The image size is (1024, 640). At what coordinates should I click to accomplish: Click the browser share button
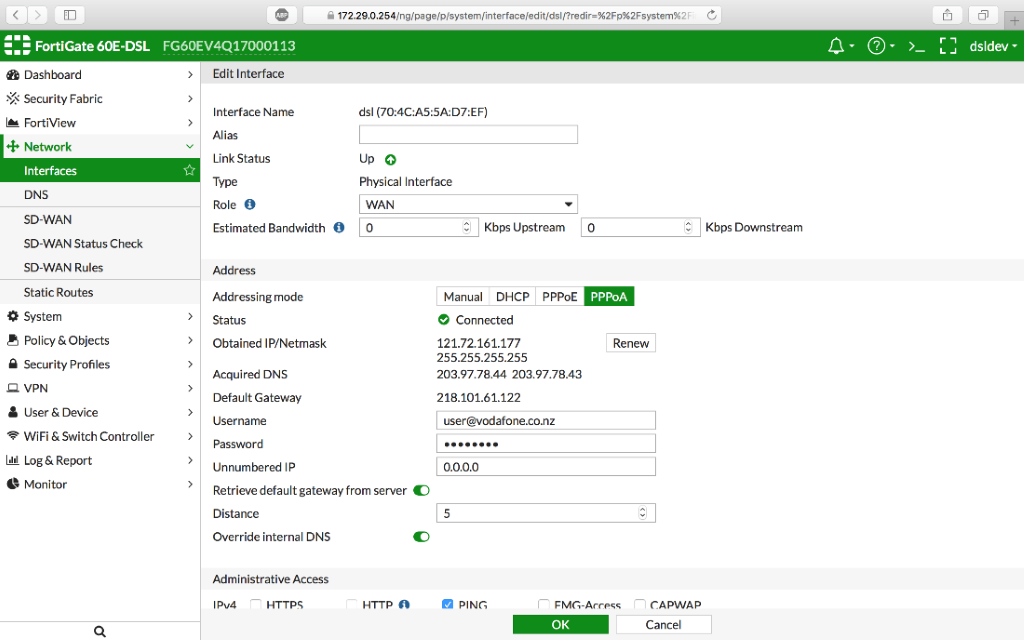948,14
